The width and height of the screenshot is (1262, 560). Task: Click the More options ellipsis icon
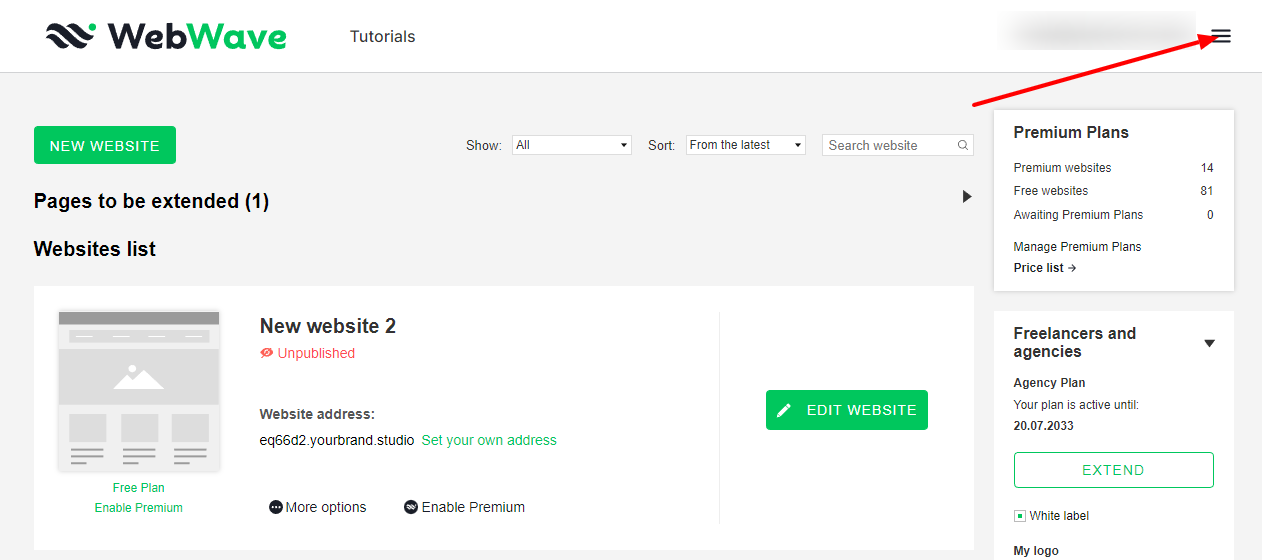(x=276, y=507)
